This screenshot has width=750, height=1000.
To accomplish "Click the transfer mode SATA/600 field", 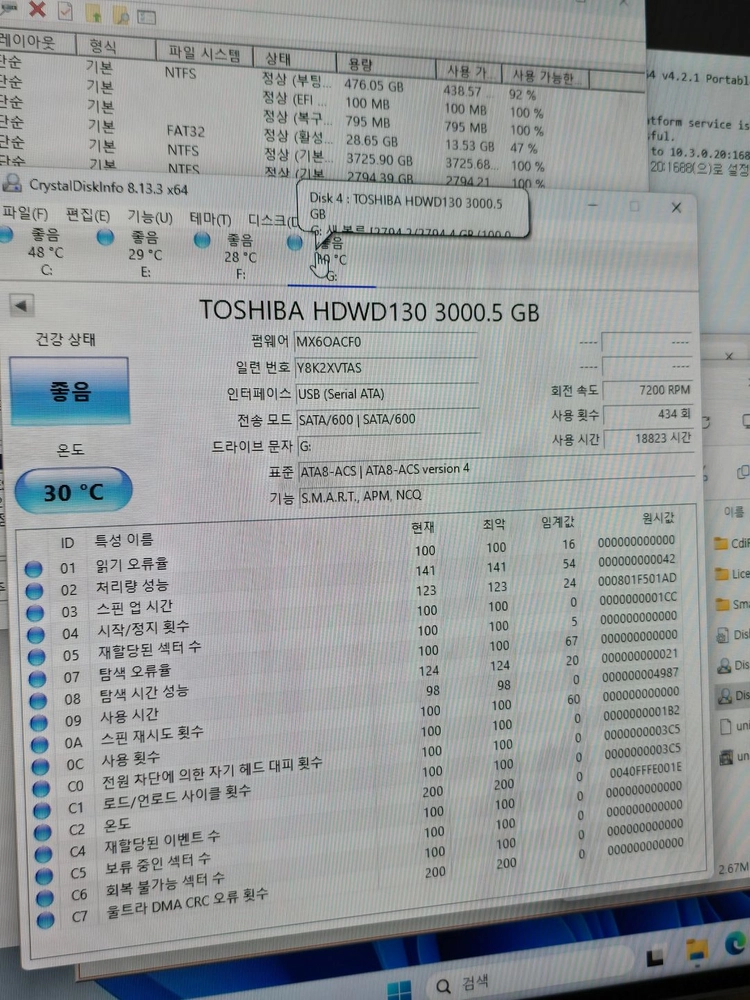I will [388, 419].
